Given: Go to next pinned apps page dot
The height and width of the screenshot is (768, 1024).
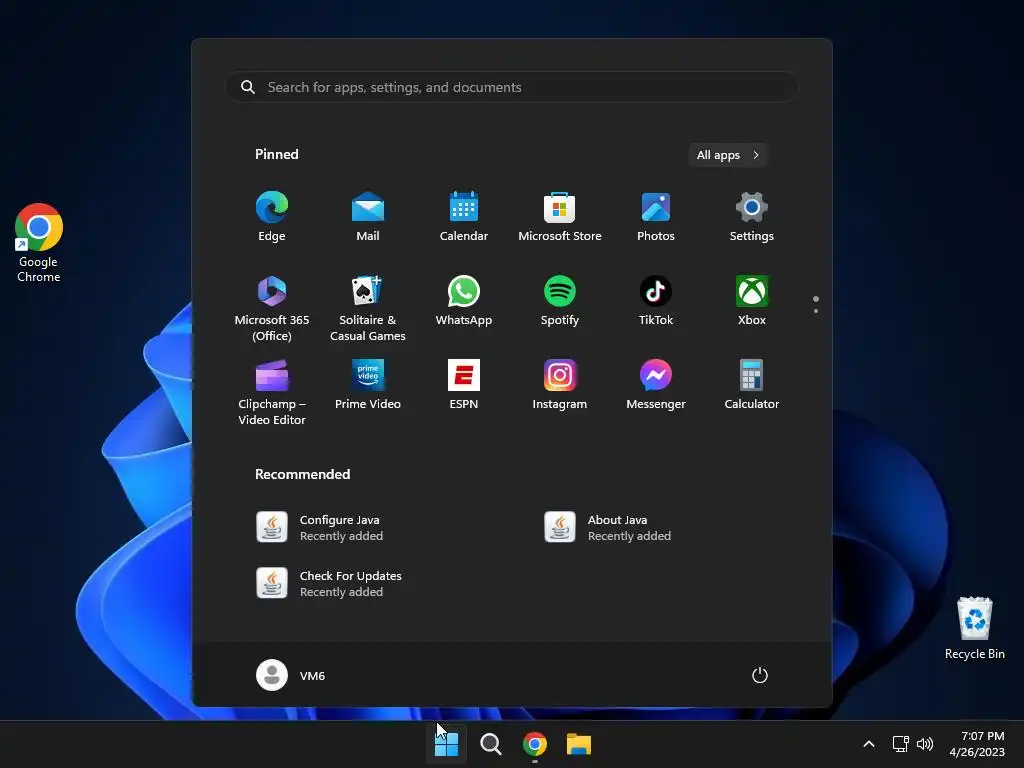Looking at the screenshot, I should coord(816,311).
